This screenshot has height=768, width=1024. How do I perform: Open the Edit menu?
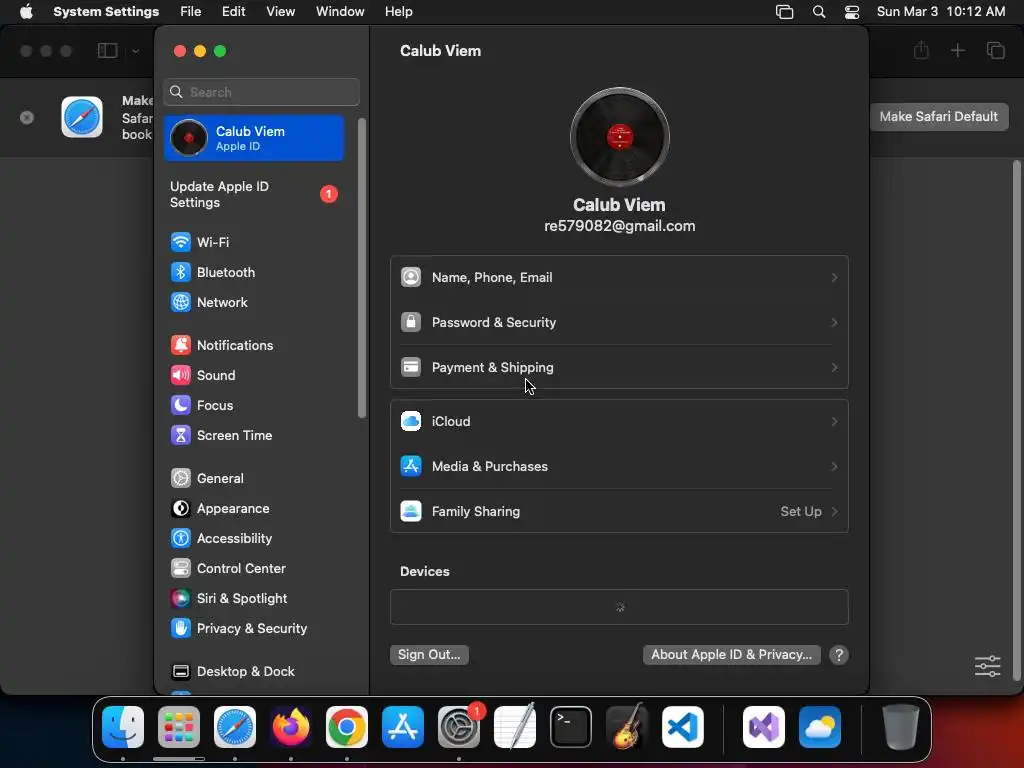[233, 12]
